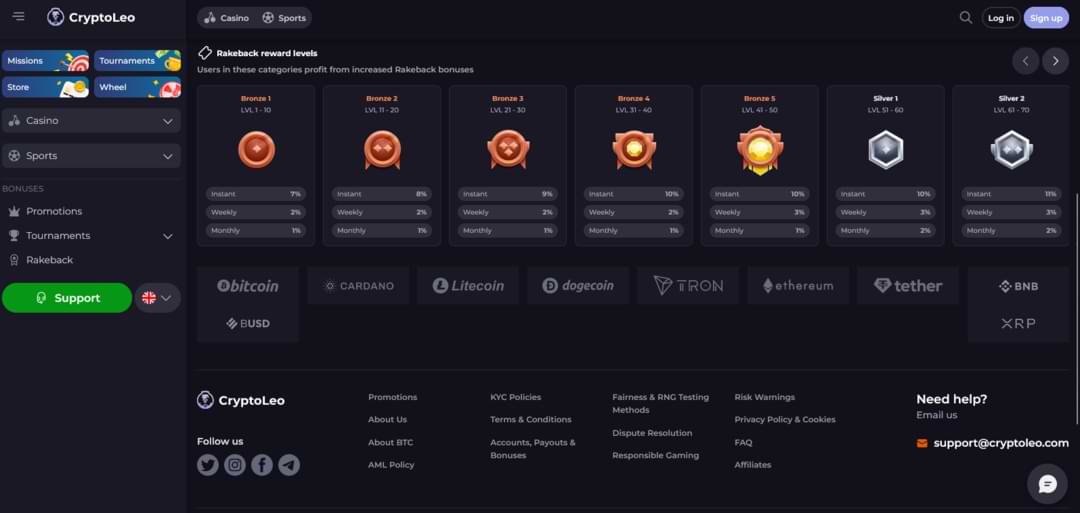The height and width of the screenshot is (513, 1080).
Task: Click the Bronze 1 badge icon
Action: pos(256,149)
